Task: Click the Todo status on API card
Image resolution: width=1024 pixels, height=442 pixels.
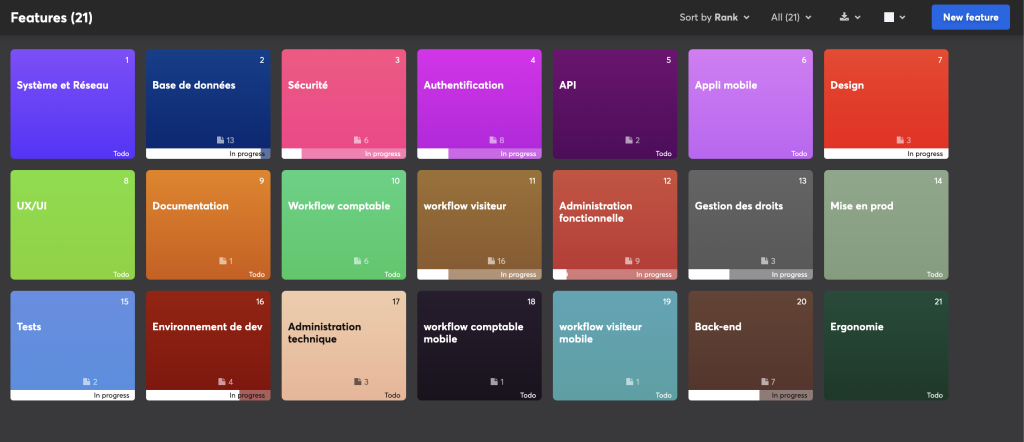Action: tap(664, 154)
